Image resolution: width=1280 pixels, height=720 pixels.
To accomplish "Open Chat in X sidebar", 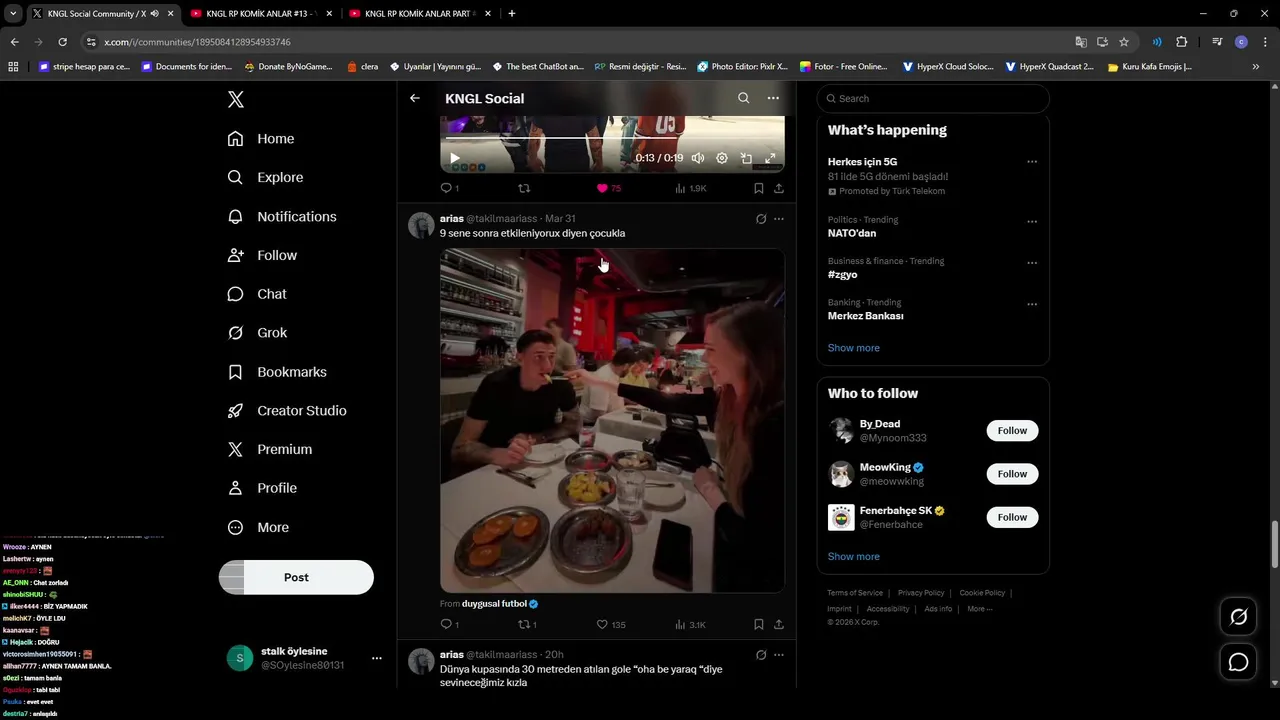I will pyautogui.click(x=257, y=294).
